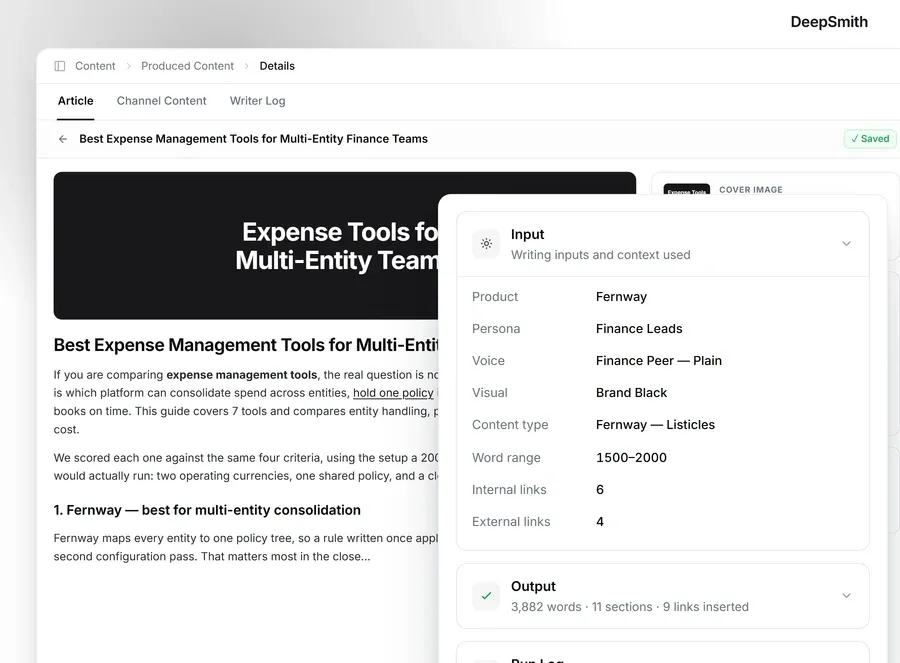Click the DeepSmith logo text

point(829,22)
